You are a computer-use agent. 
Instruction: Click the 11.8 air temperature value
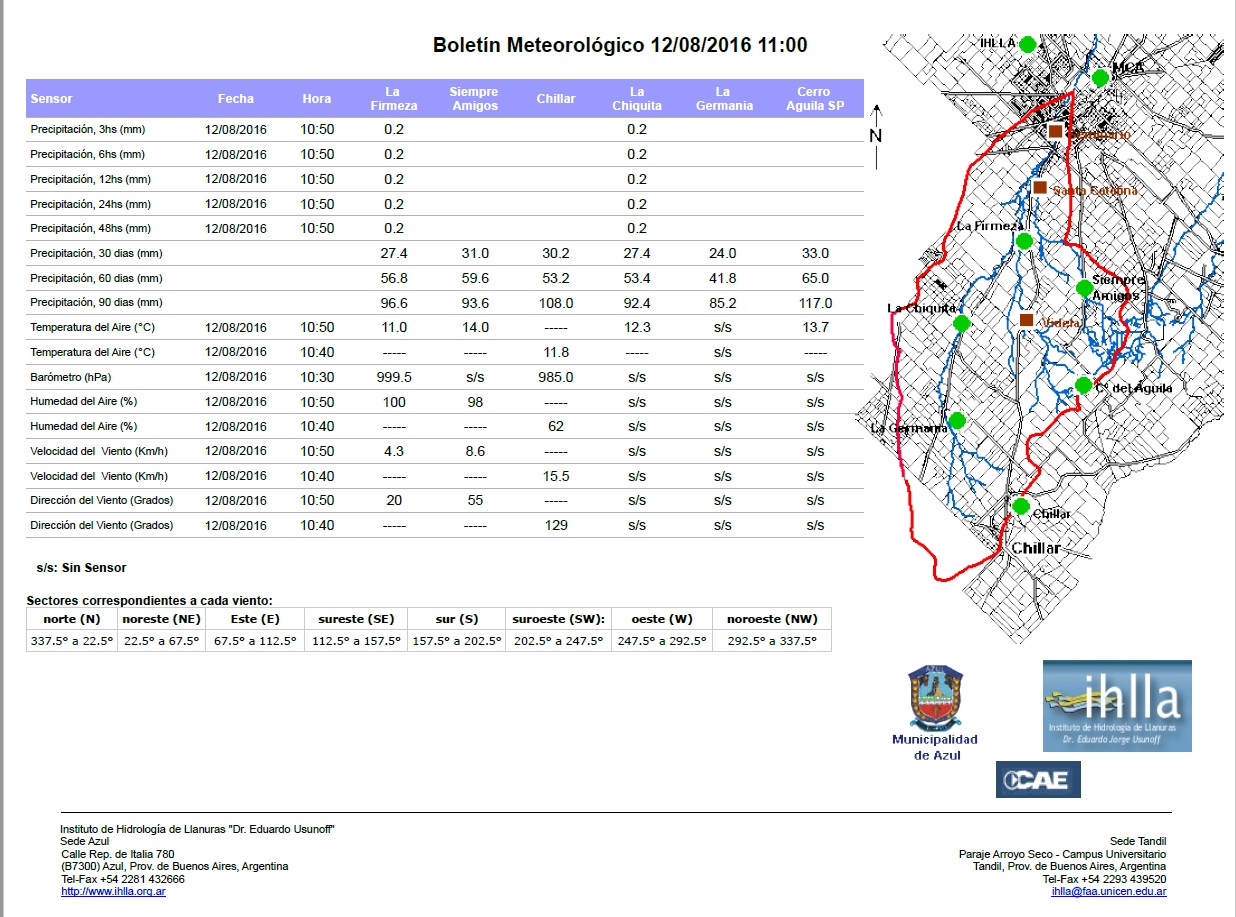(x=556, y=352)
